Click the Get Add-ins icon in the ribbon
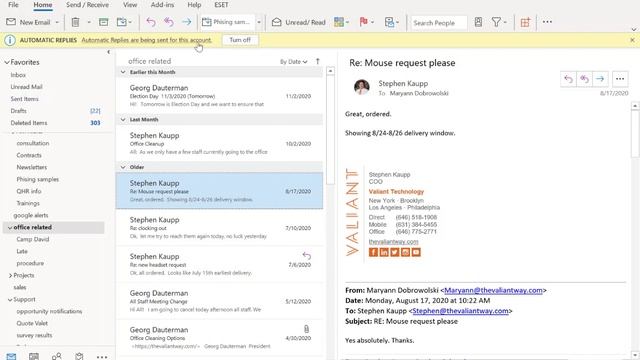Viewport: 640px width, 360px height. tap(525, 22)
